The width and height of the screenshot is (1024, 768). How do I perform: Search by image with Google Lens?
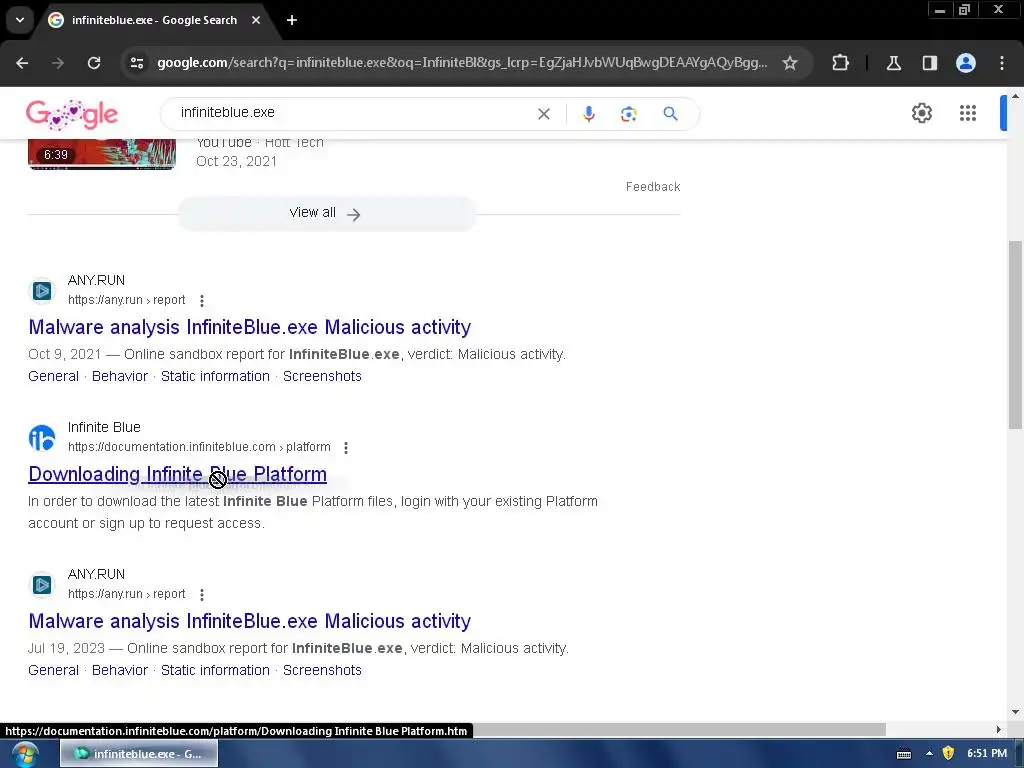click(628, 114)
